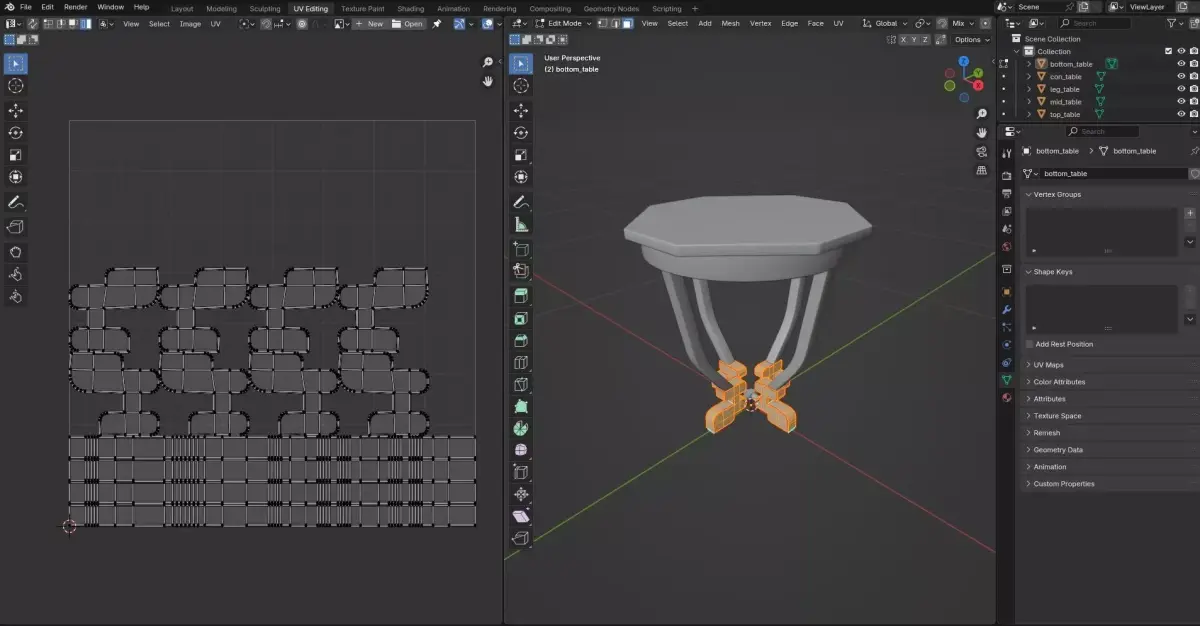Hide con_table in viewport
Image resolution: width=1200 pixels, height=626 pixels.
coord(1181,76)
